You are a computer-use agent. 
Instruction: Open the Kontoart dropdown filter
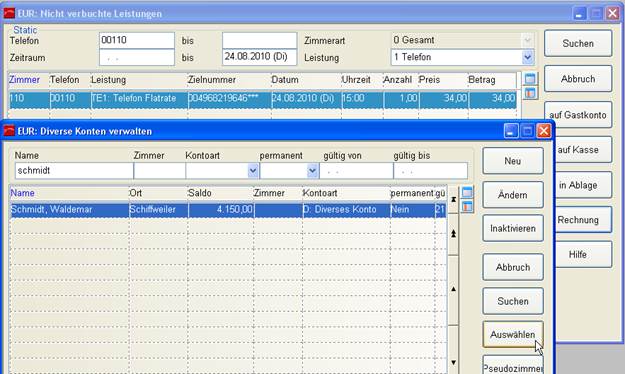coord(253,171)
